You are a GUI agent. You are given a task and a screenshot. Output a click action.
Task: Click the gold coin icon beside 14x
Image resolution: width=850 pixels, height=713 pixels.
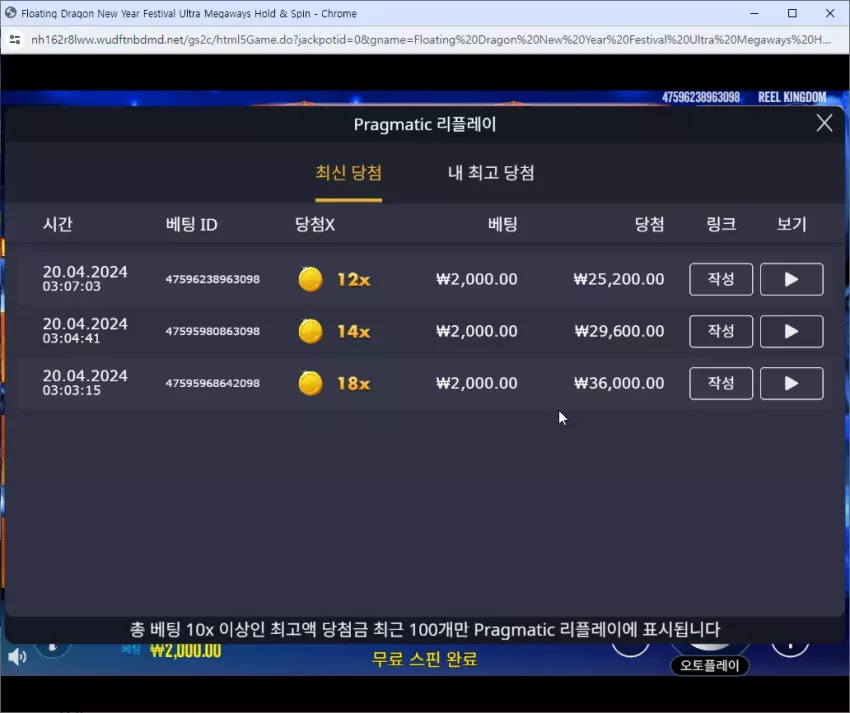click(x=311, y=331)
